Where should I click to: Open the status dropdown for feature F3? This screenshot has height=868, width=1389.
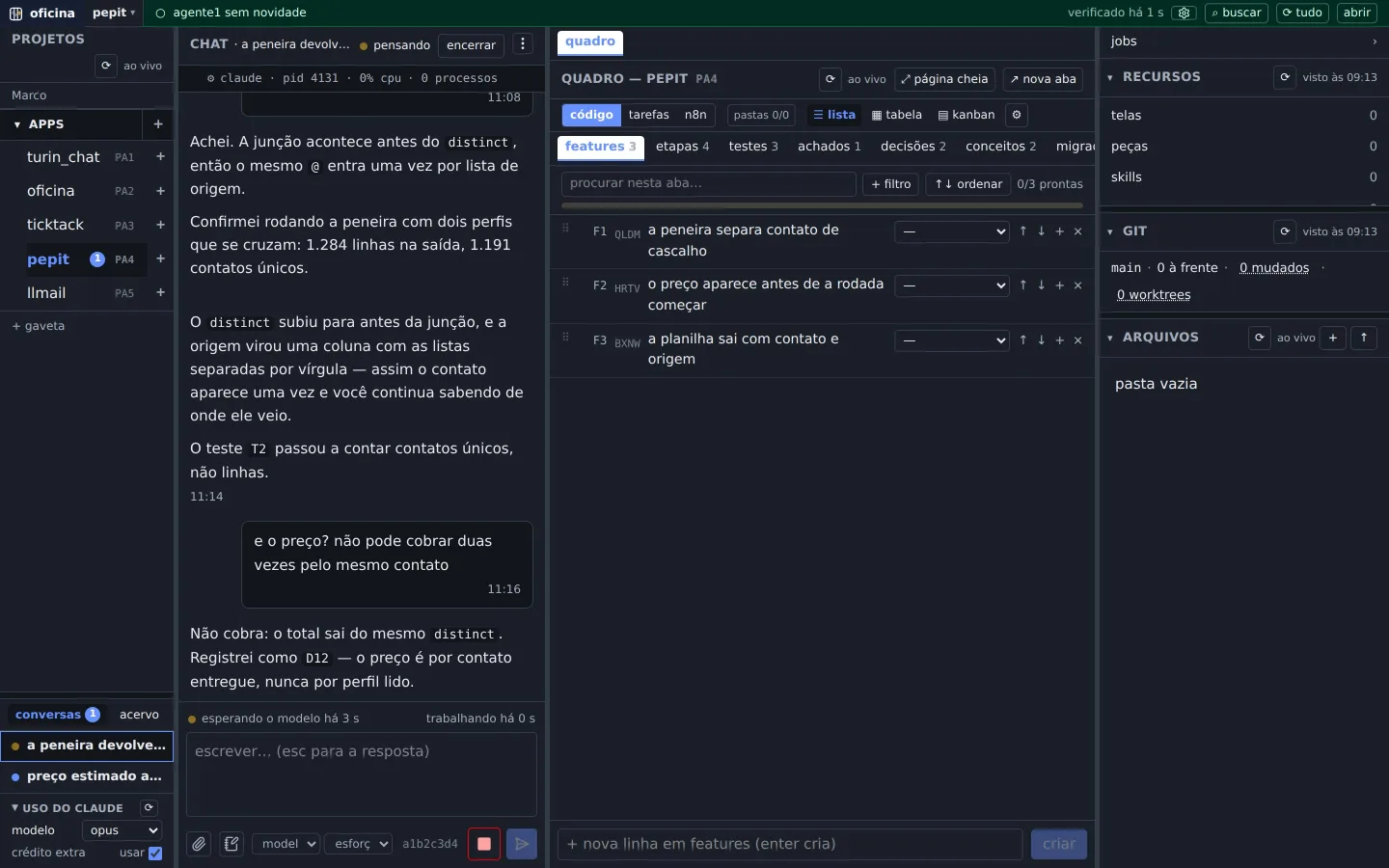(x=952, y=340)
